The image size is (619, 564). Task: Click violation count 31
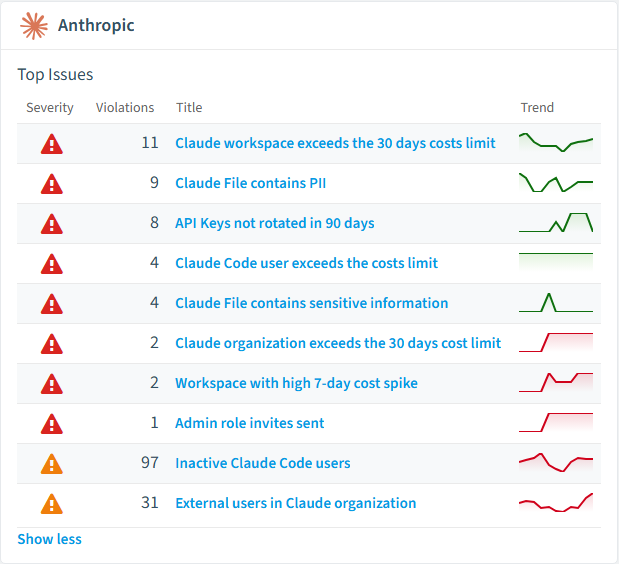coord(150,503)
